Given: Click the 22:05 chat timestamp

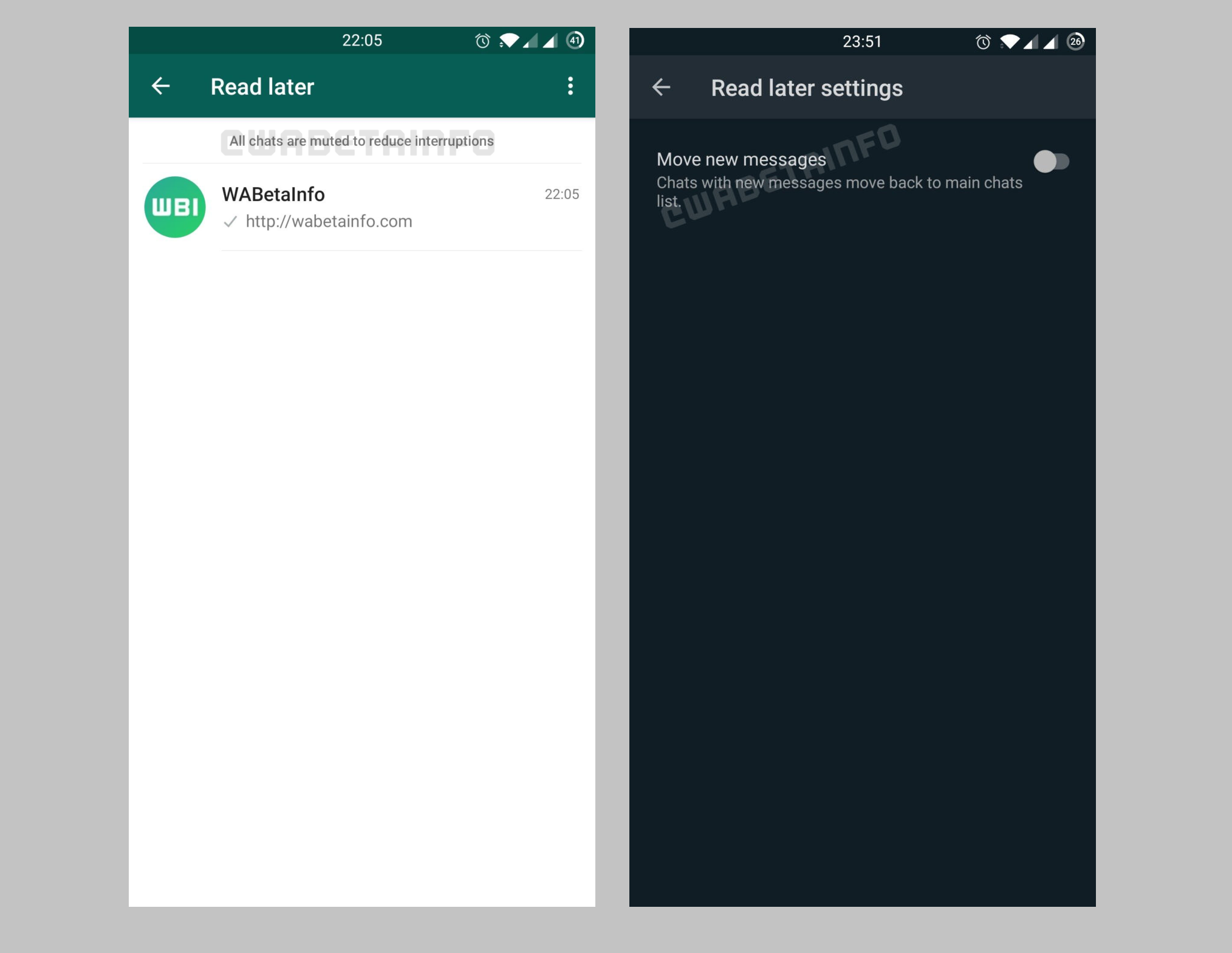Looking at the screenshot, I should [561, 194].
